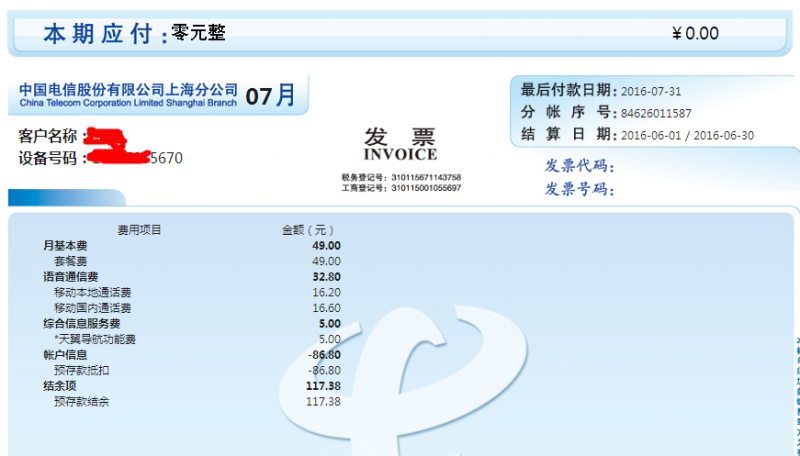Click the 32.80 voice fee amount

pos(327,277)
